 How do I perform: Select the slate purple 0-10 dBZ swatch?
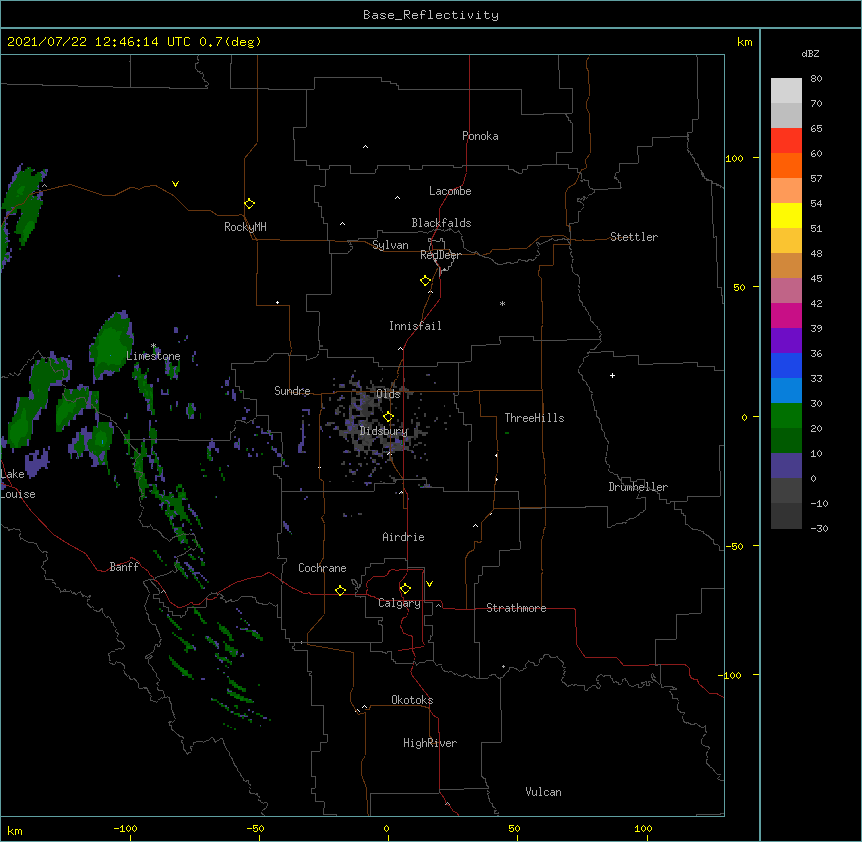tap(786, 466)
